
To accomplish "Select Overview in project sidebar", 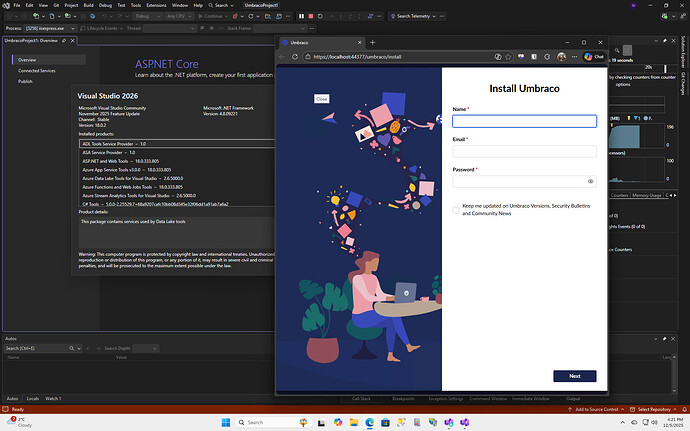I will [x=49, y=60].
